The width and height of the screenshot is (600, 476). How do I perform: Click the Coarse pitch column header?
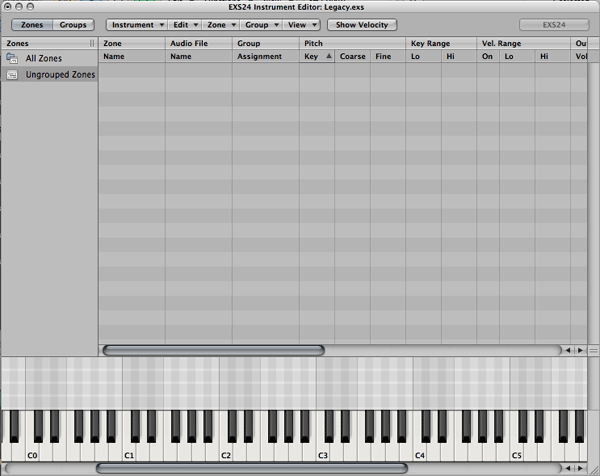(352, 56)
